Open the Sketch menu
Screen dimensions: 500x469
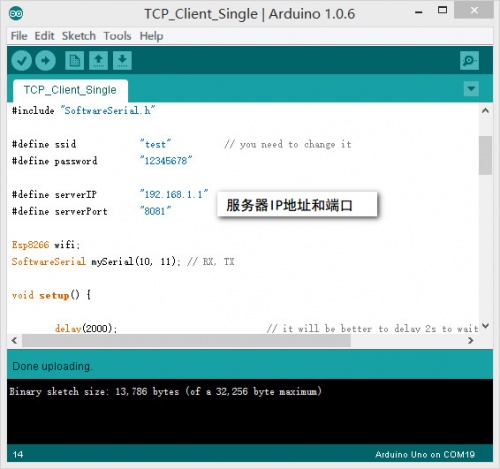pos(79,36)
